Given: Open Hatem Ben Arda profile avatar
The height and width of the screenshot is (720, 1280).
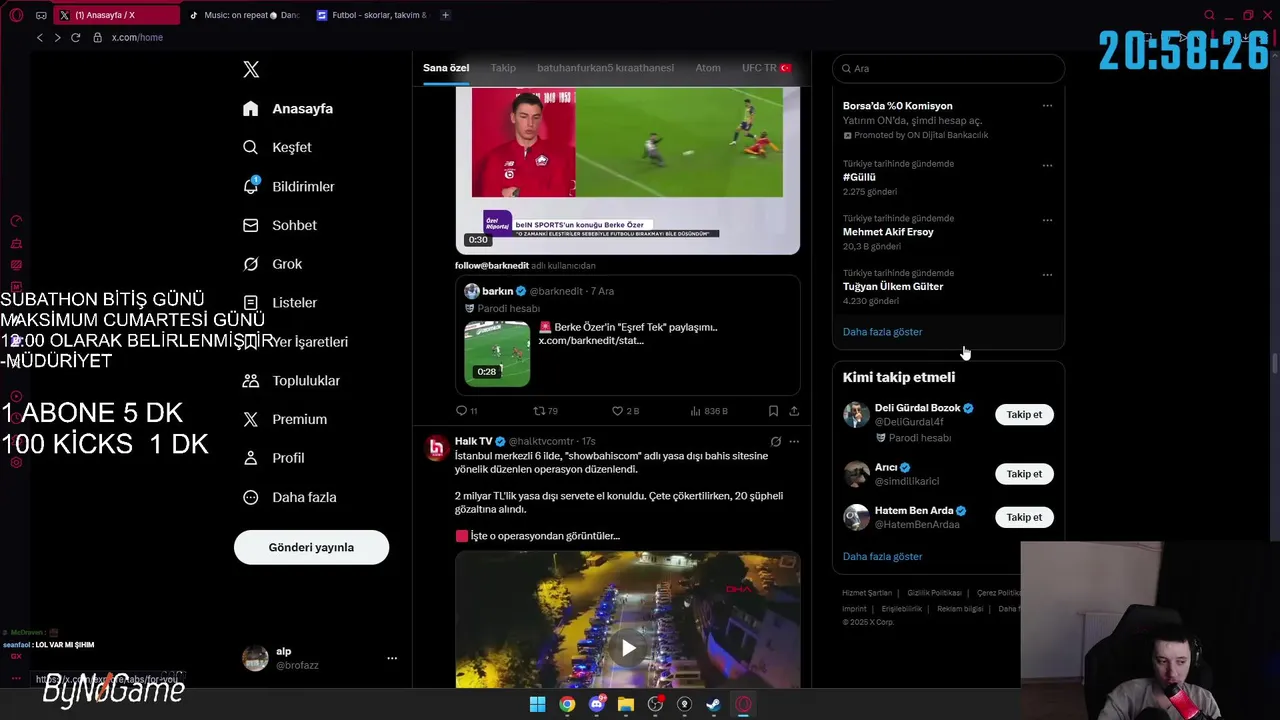Looking at the screenshot, I should (x=856, y=517).
